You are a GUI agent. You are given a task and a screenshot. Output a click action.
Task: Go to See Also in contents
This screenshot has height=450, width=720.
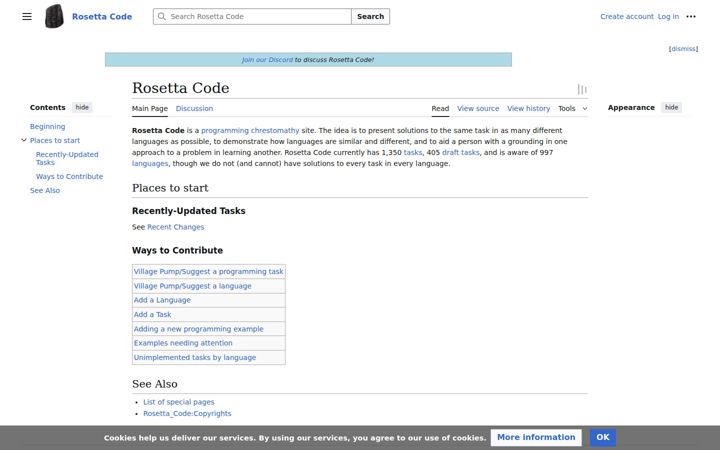[x=45, y=190]
